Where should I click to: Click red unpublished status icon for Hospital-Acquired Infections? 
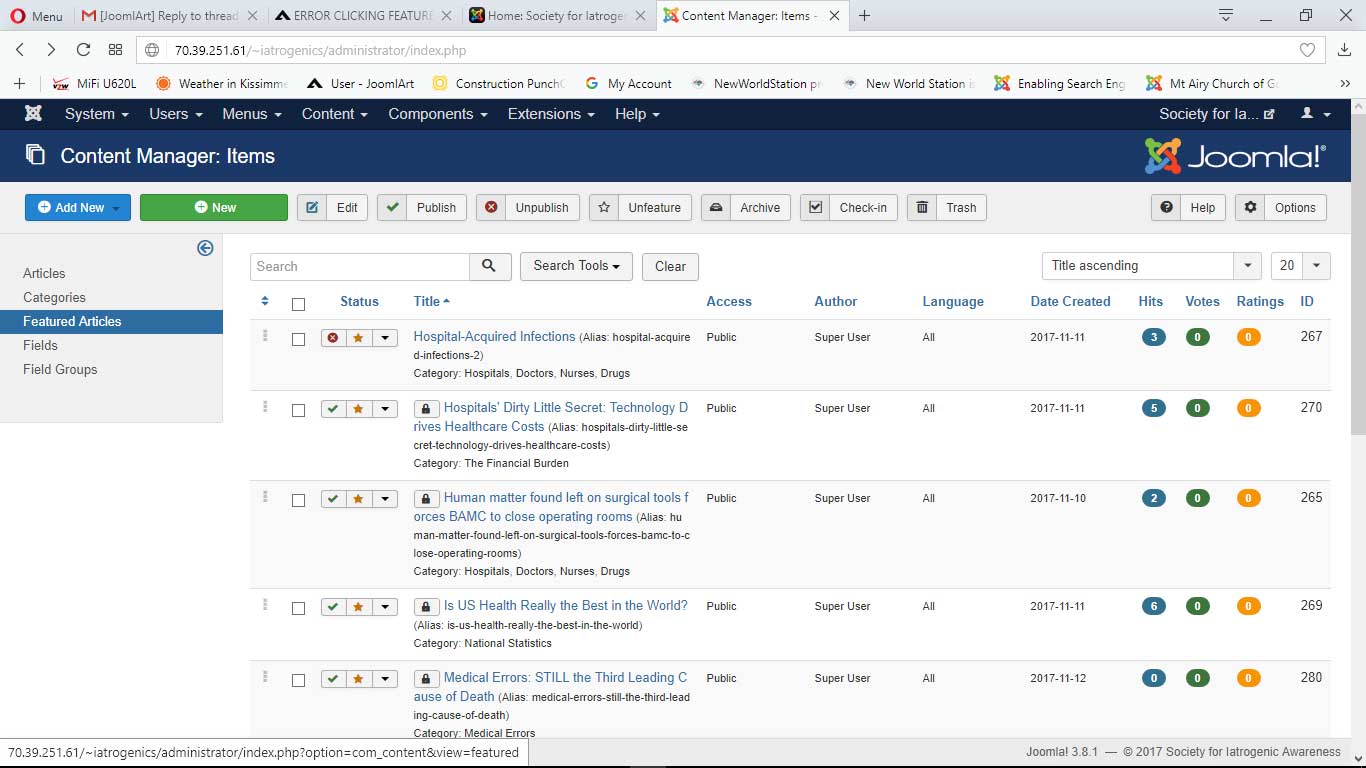[333, 338]
